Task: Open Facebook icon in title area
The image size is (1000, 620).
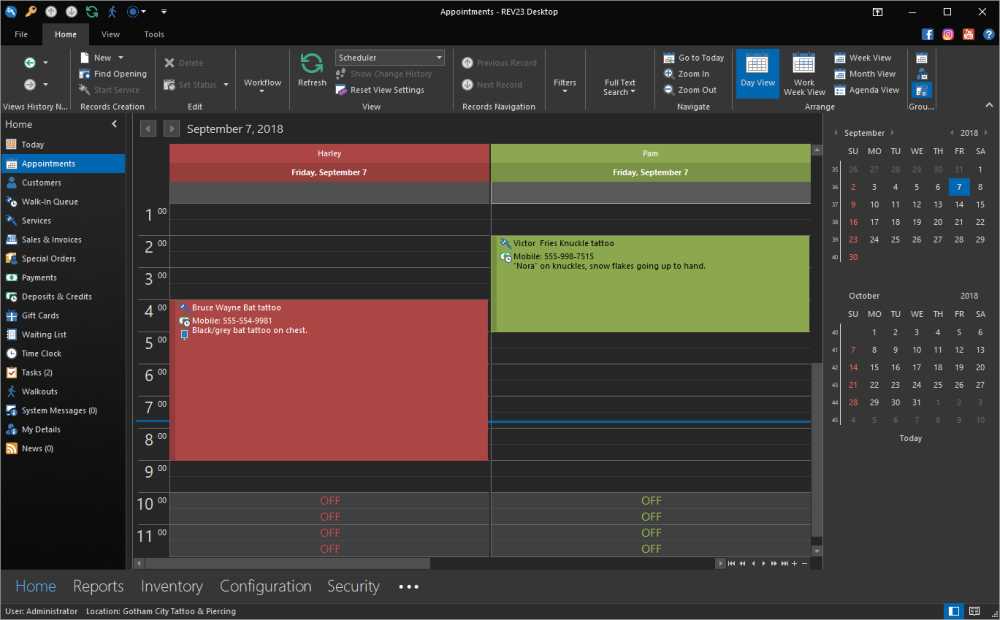Action: (x=927, y=34)
